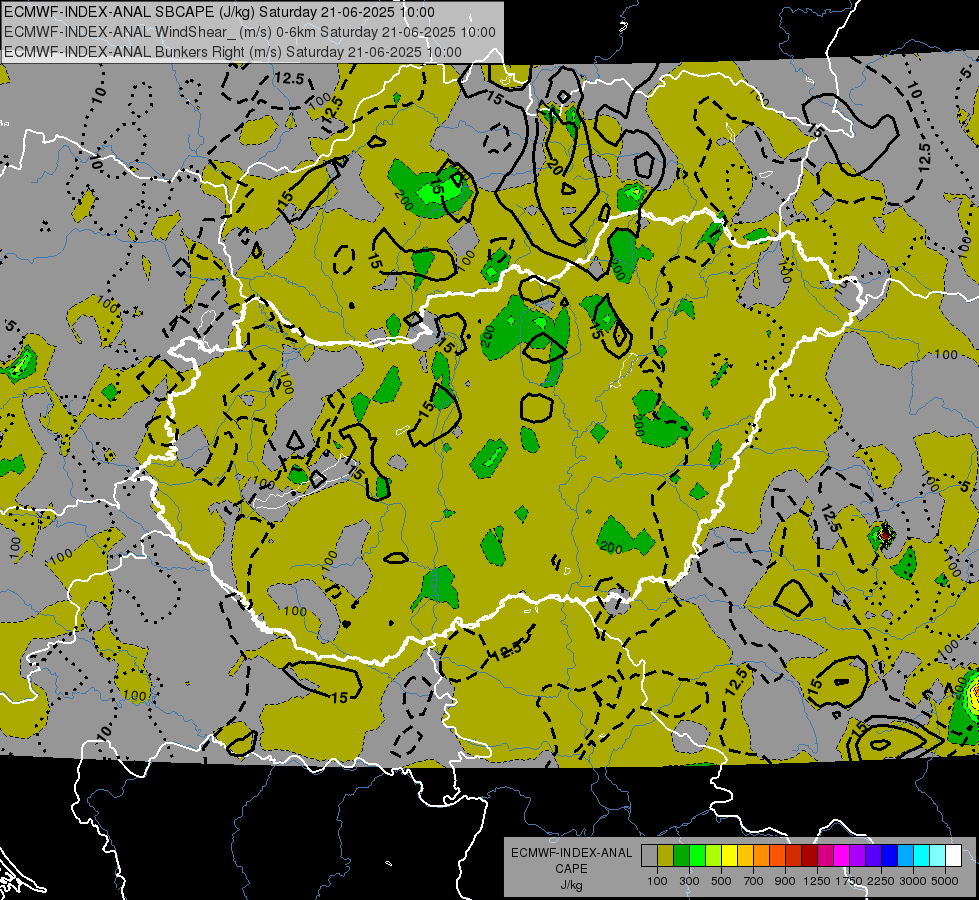The height and width of the screenshot is (900, 979).
Task: Select the dark red legend swatch
Action: (x=810, y=856)
